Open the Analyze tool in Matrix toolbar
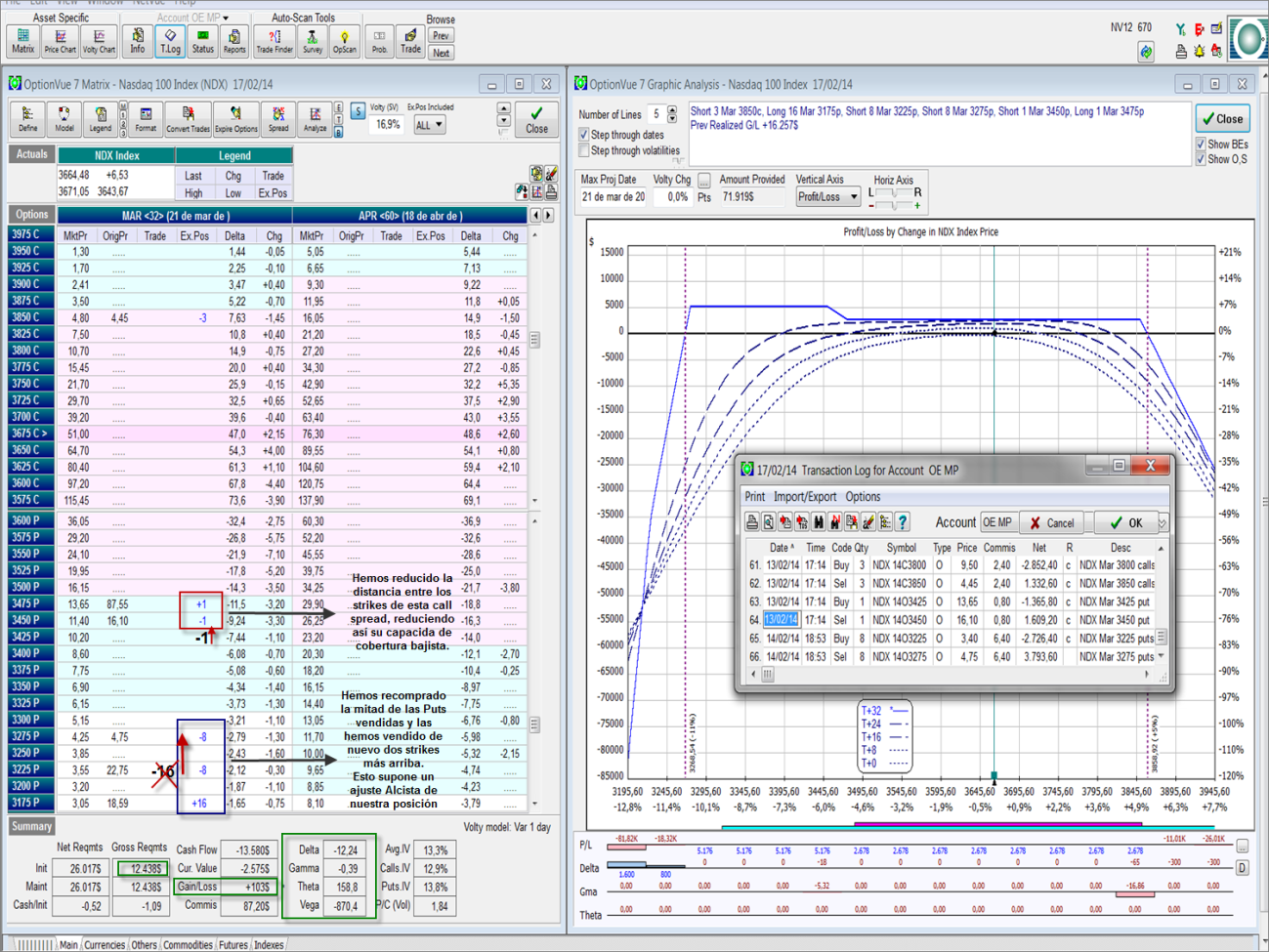This screenshot has height=952, width=1269. pyautogui.click(x=315, y=120)
